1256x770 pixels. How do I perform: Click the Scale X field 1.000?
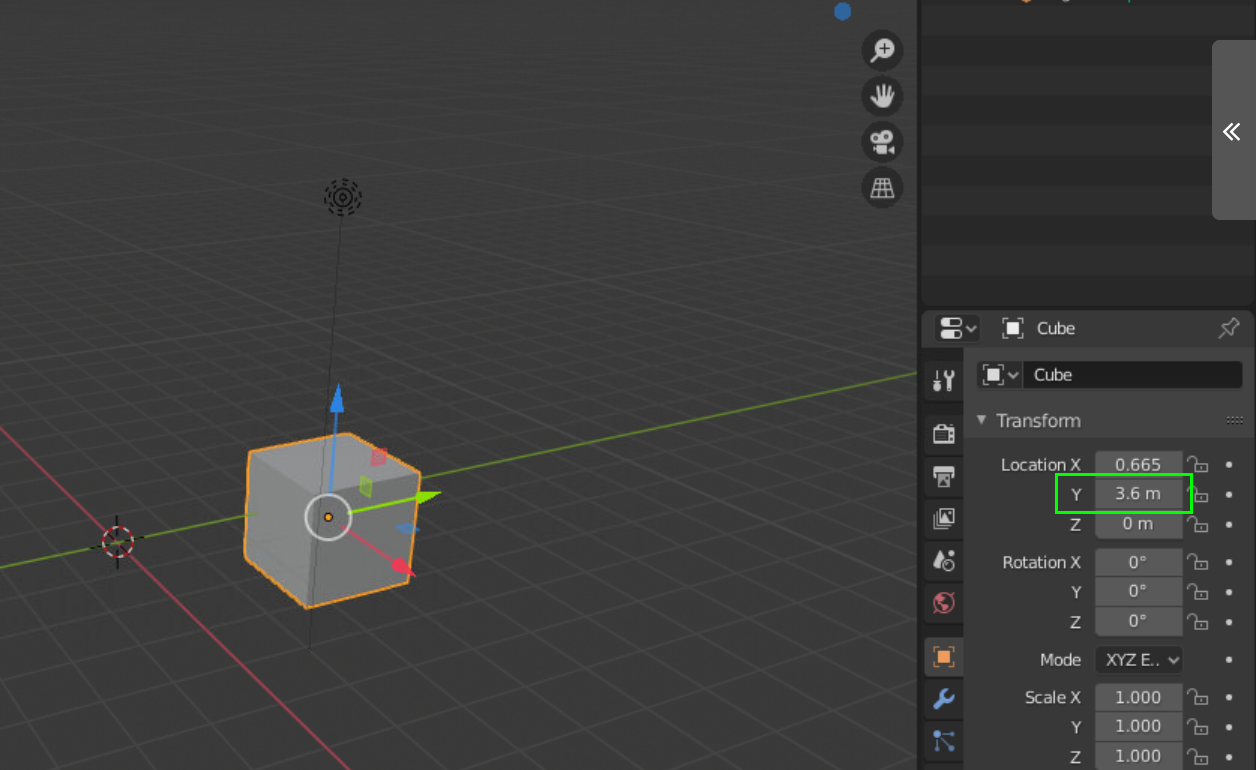[x=1139, y=697]
